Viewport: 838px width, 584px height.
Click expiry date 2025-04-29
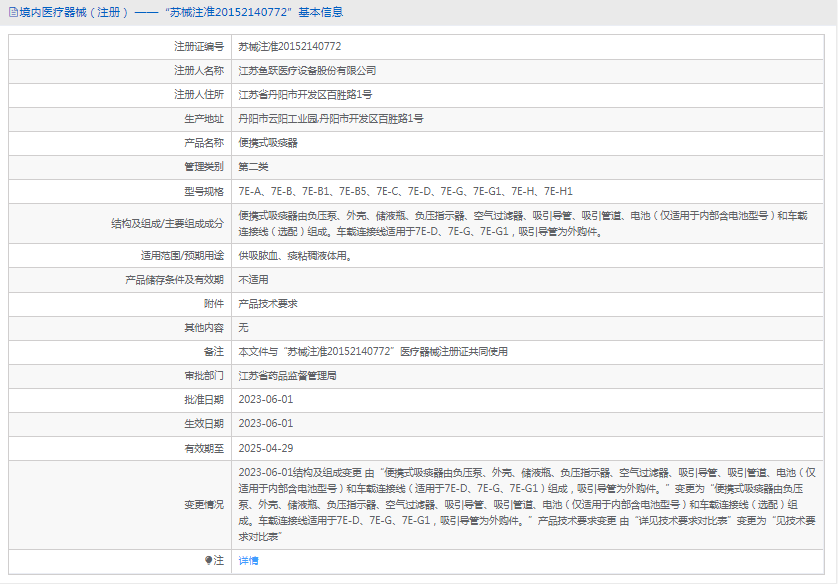(266, 448)
